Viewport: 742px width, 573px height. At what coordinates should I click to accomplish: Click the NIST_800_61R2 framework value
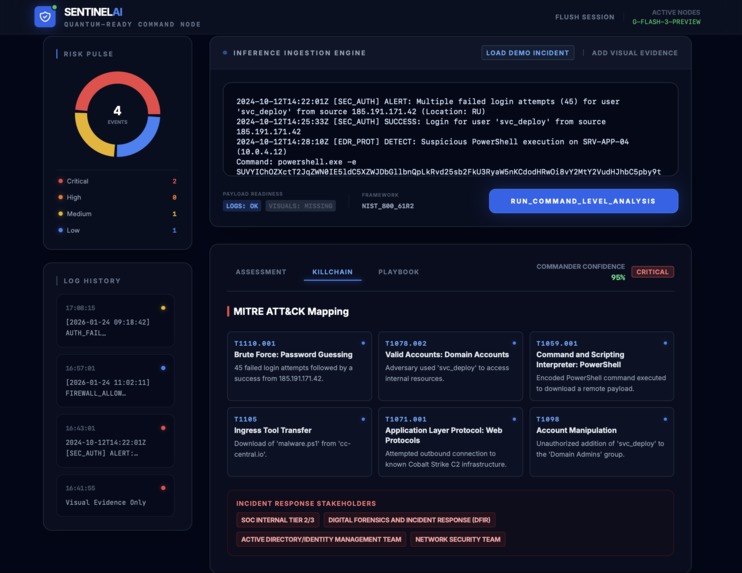(x=388, y=206)
